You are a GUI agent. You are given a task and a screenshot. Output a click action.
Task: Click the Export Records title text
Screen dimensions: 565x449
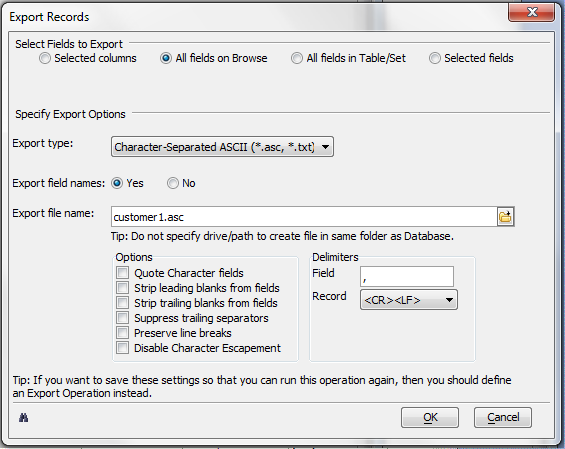coord(49,17)
